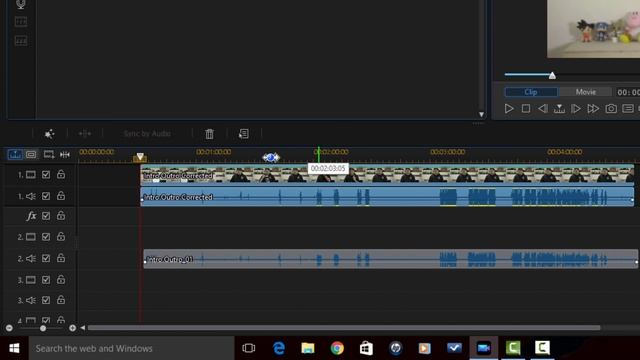
Task: Lock audio track 3
Action: [61, 300]
